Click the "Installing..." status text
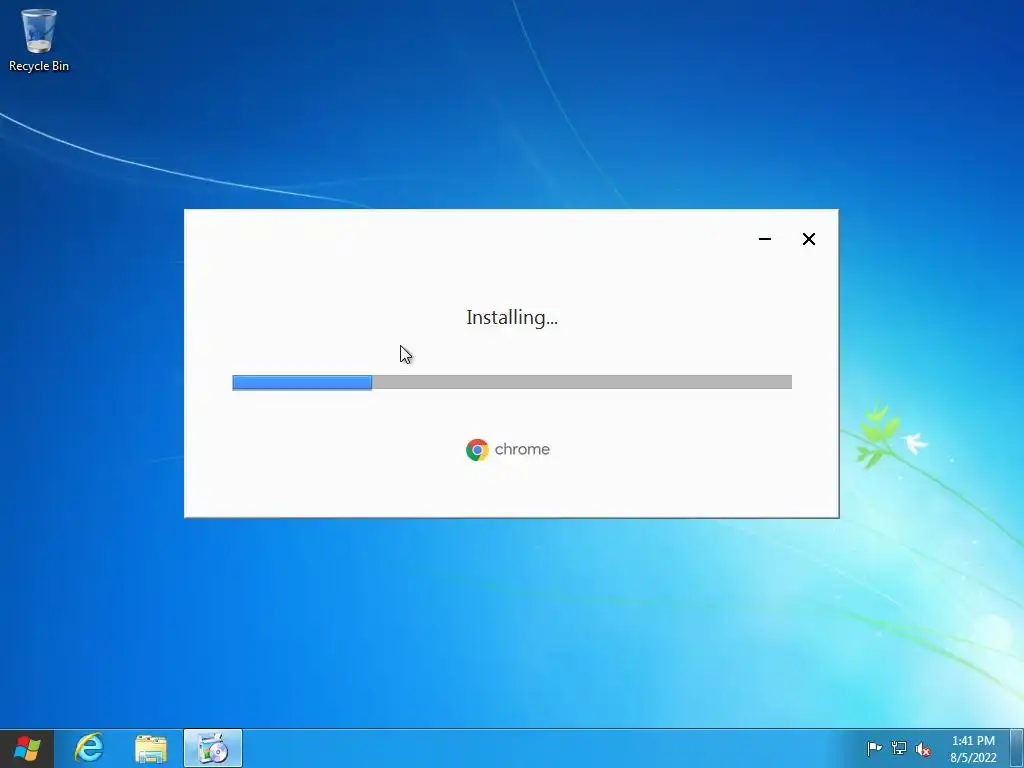 tap(512, 317)
